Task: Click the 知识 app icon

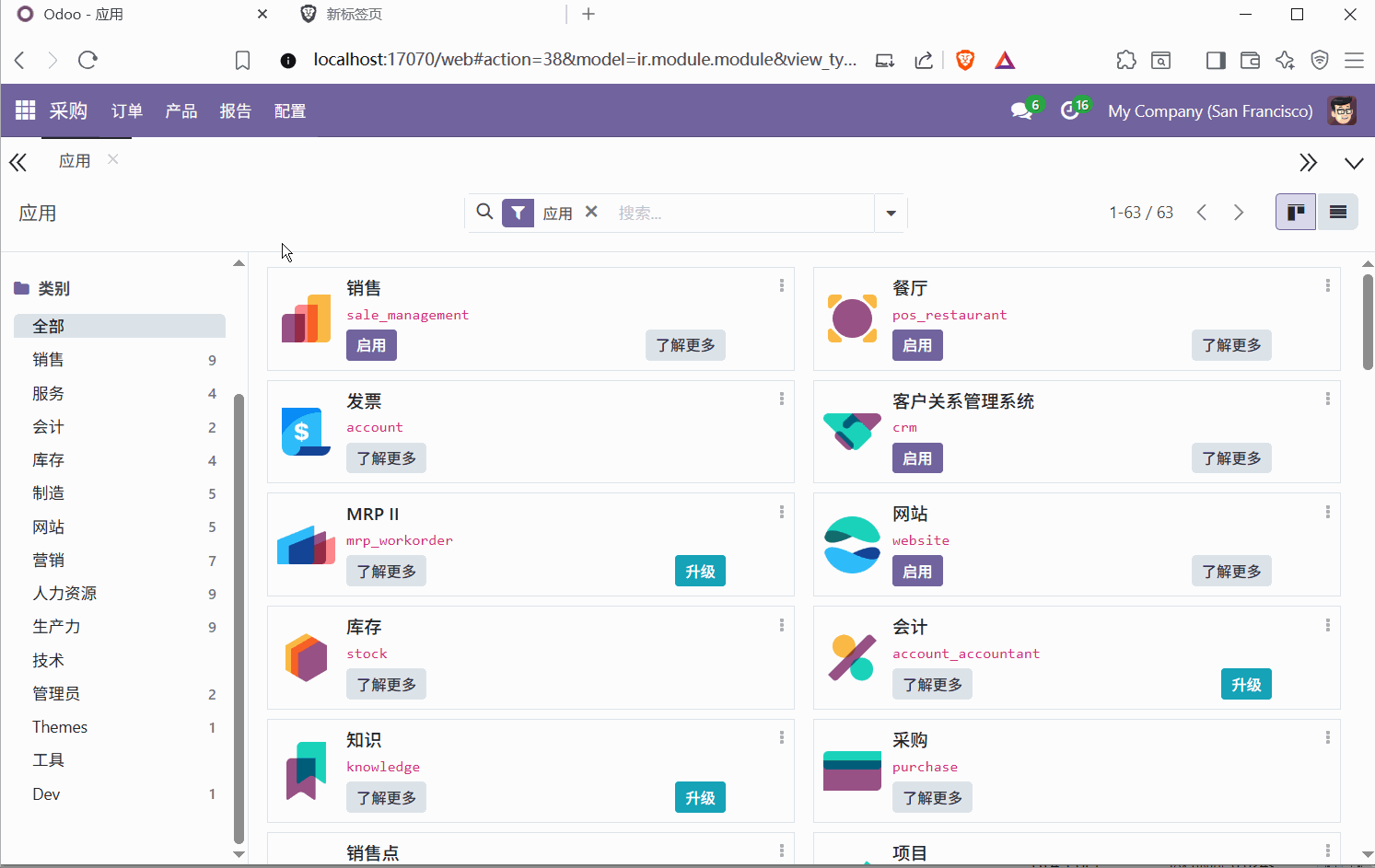Action: tap(306, 771)
